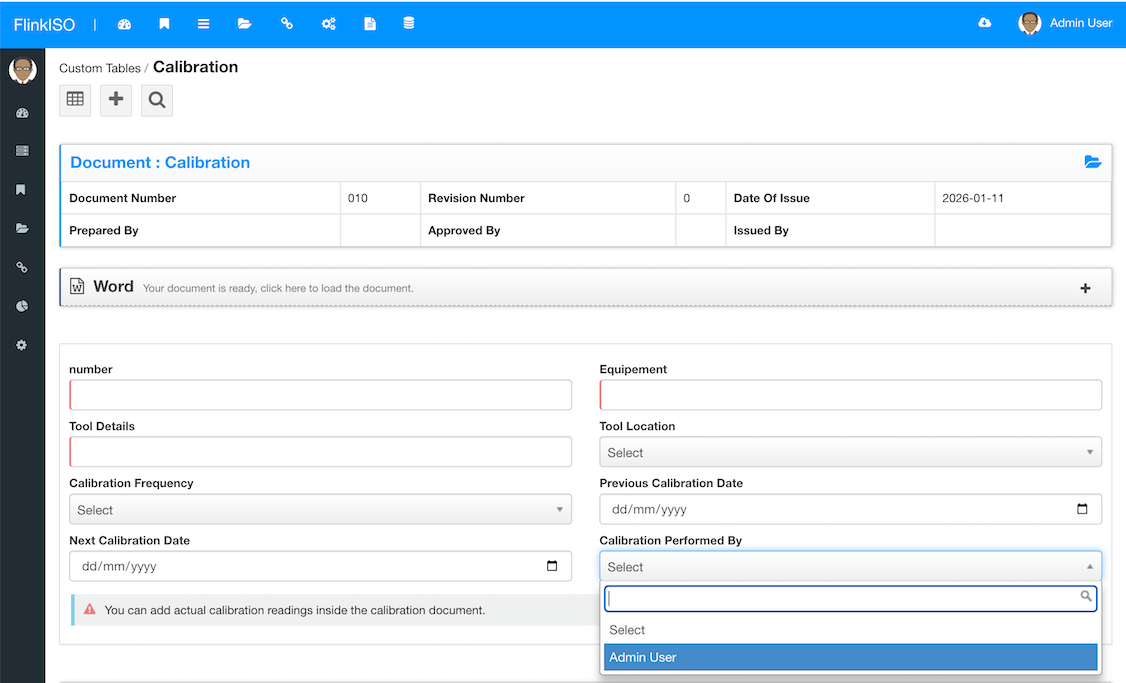
Task: Click the blue folder icon in Document header
Action: [x=1093, y=162]
